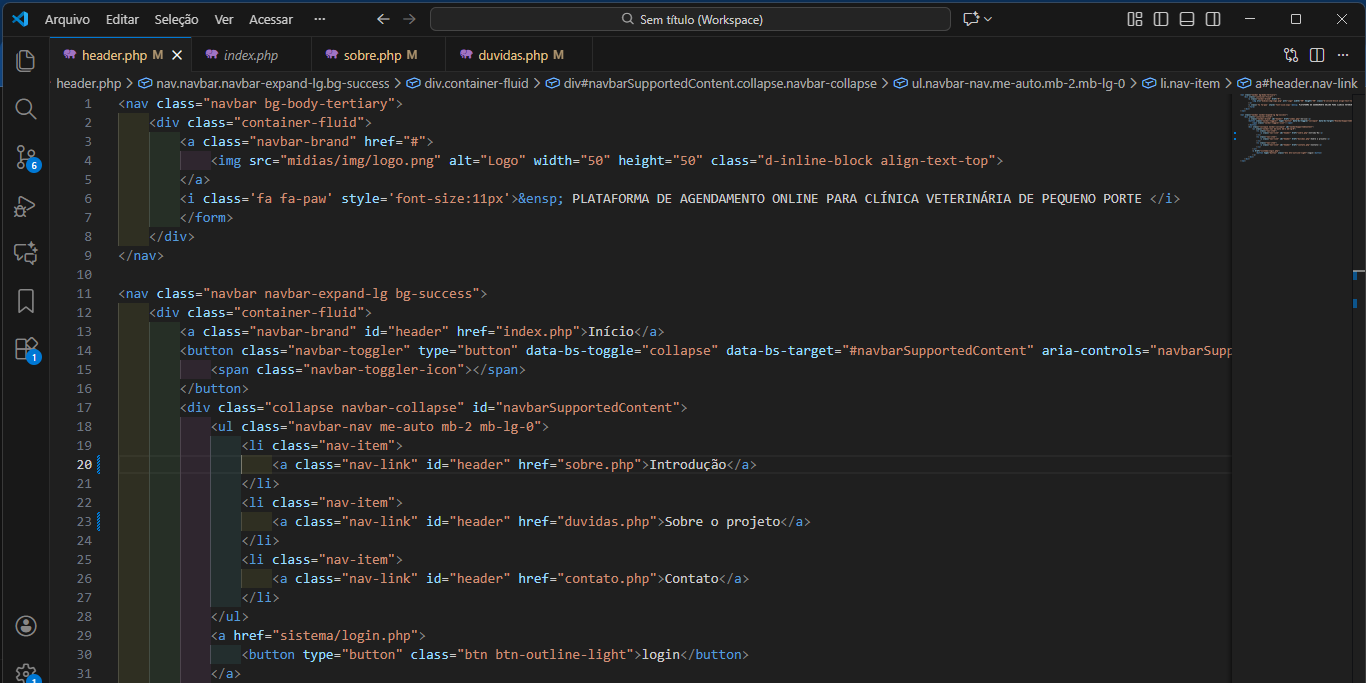Viewport: 1366px width, 683px height.
Task: Expand the overflow menu after Acessar
Action: pos(319,19)
